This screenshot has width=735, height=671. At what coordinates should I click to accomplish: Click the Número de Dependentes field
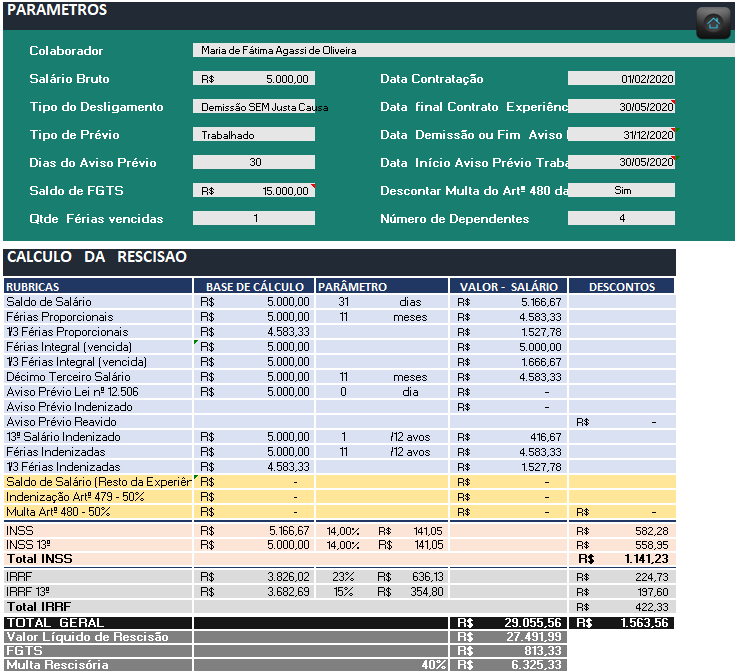[x=621, y=218]
